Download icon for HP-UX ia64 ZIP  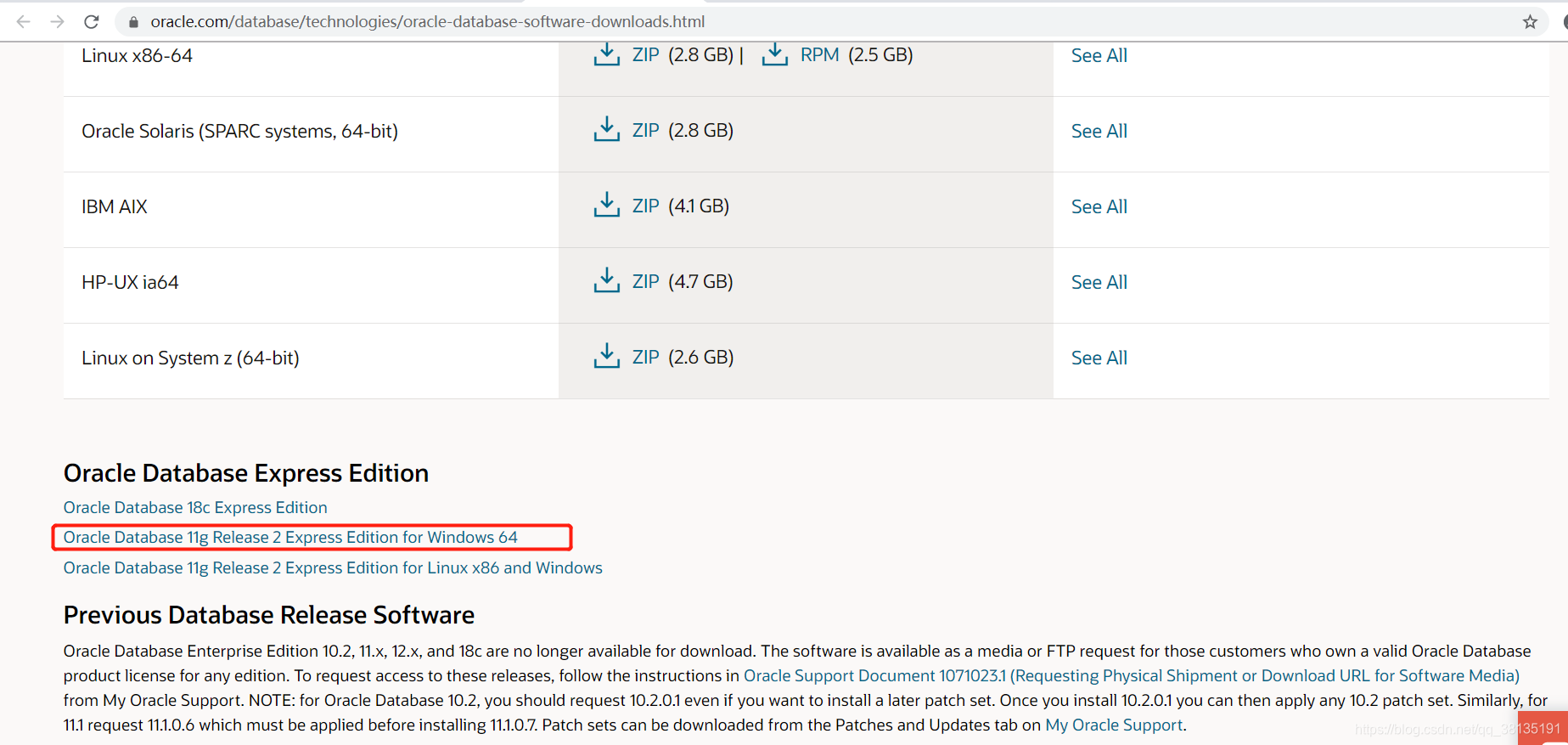pos(606,281)
